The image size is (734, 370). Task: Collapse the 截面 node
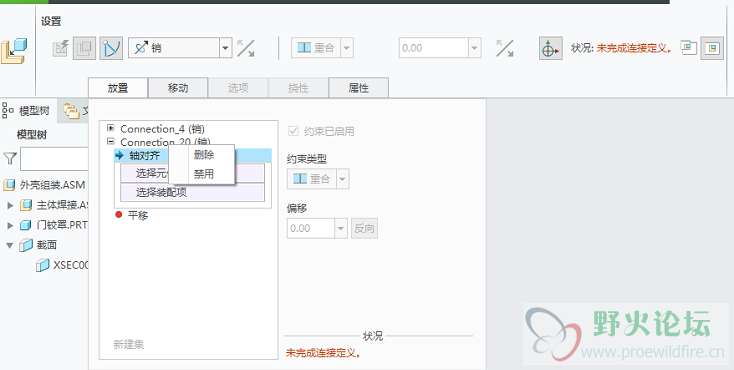pos(10,245)
